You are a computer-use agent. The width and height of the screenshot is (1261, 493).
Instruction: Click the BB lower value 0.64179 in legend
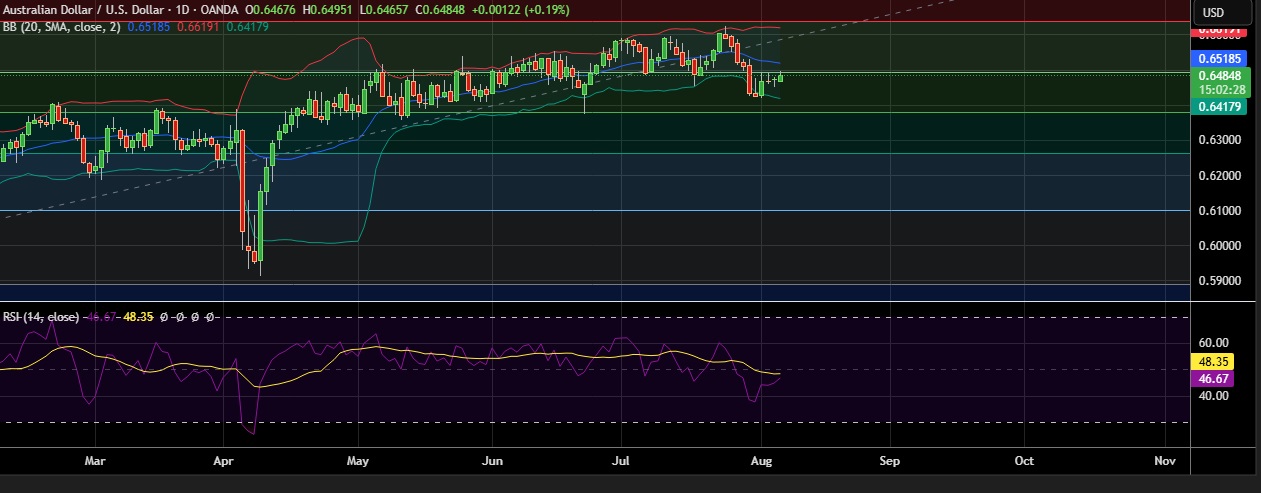click(247, 26)
